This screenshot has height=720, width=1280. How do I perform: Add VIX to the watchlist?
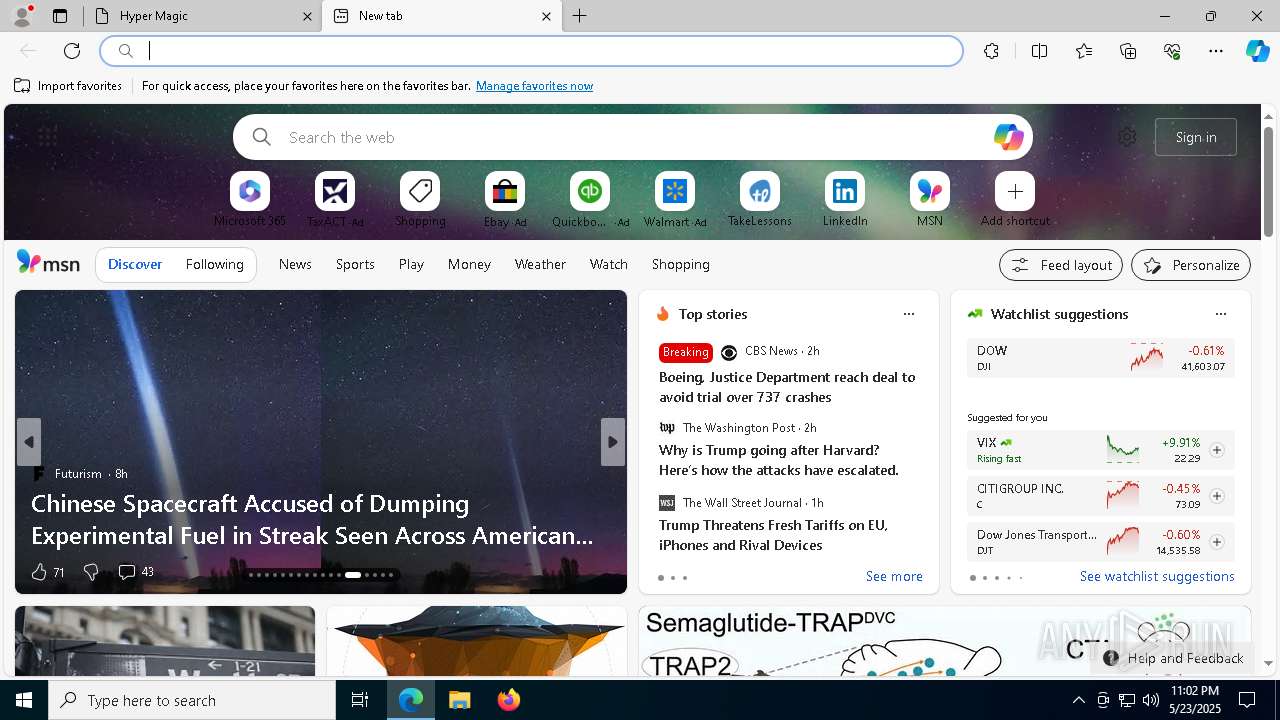[x=1216, y=450]
